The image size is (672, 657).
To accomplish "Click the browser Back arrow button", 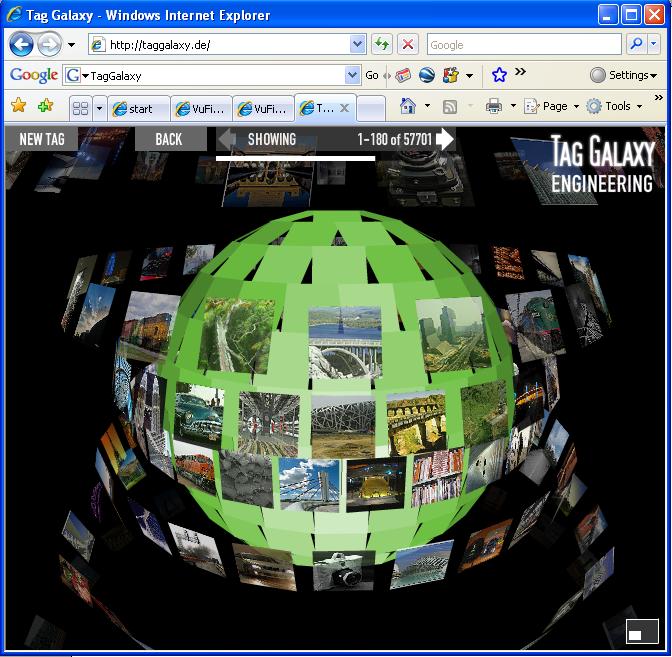I will point(21,44).
